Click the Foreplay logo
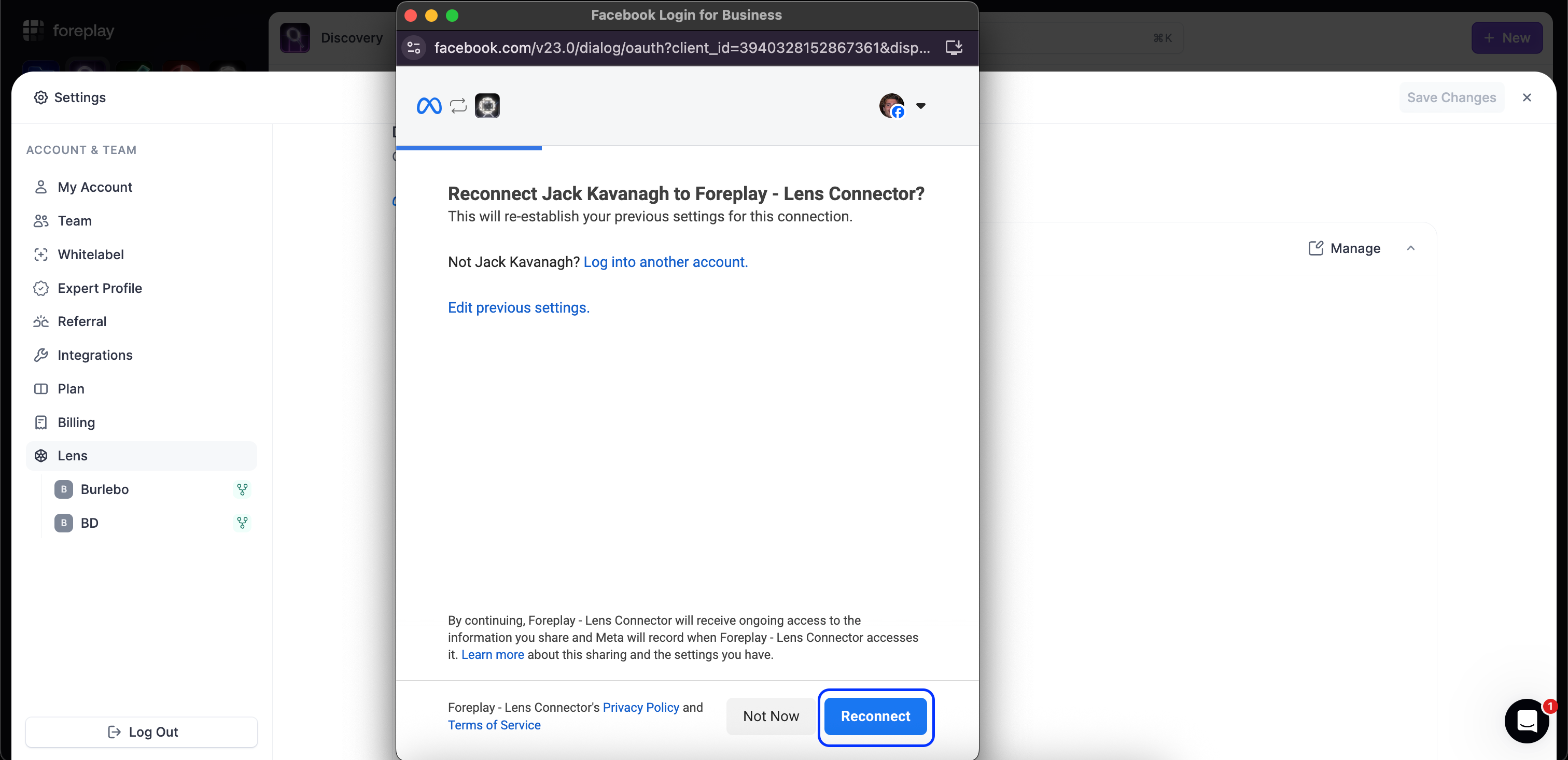 point(68,31)
